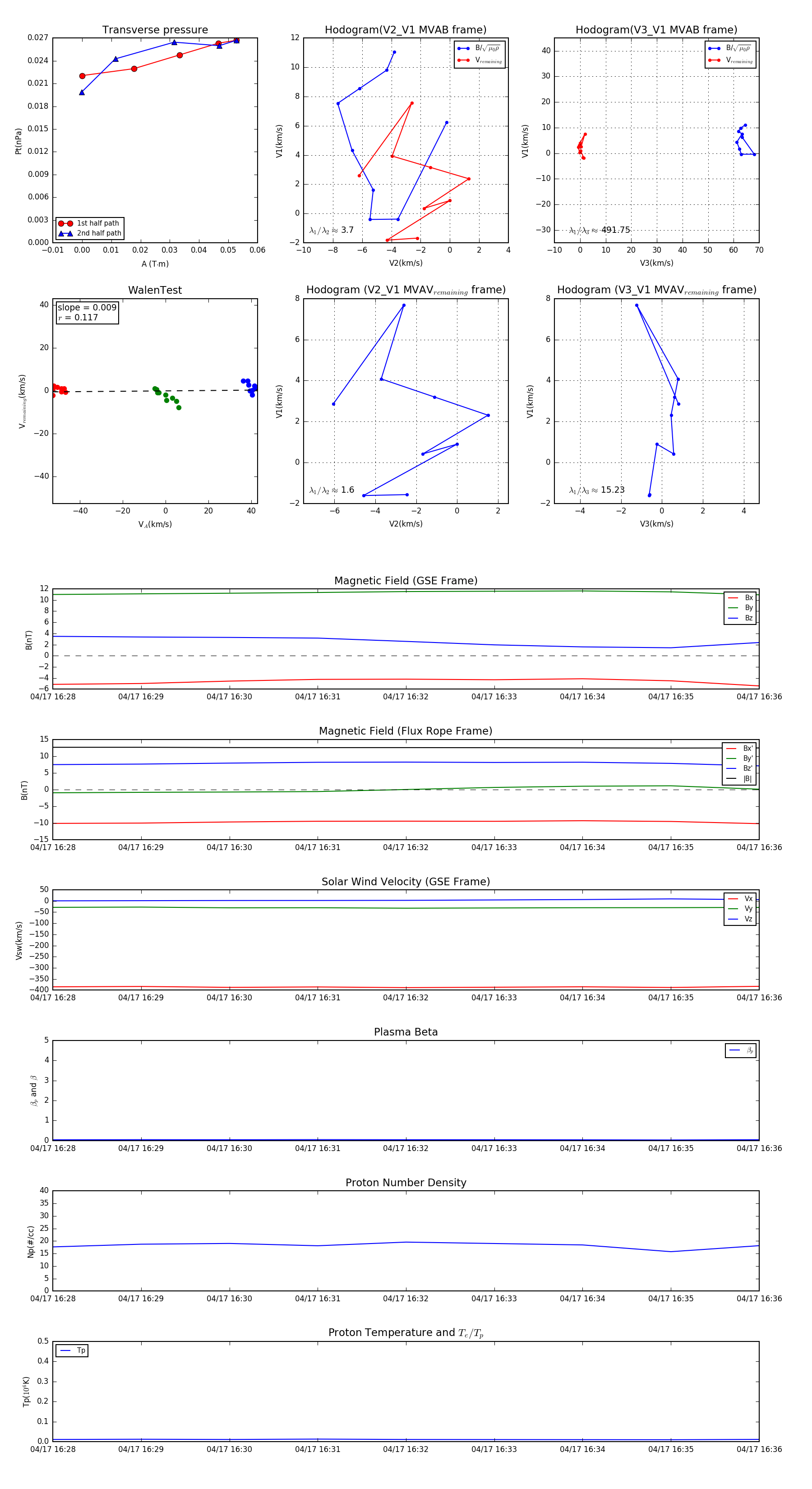Screen dimensions: 812x1489
Task: Click the 'Bx' legend entry in GSE field plot
Action: point(740,598)
